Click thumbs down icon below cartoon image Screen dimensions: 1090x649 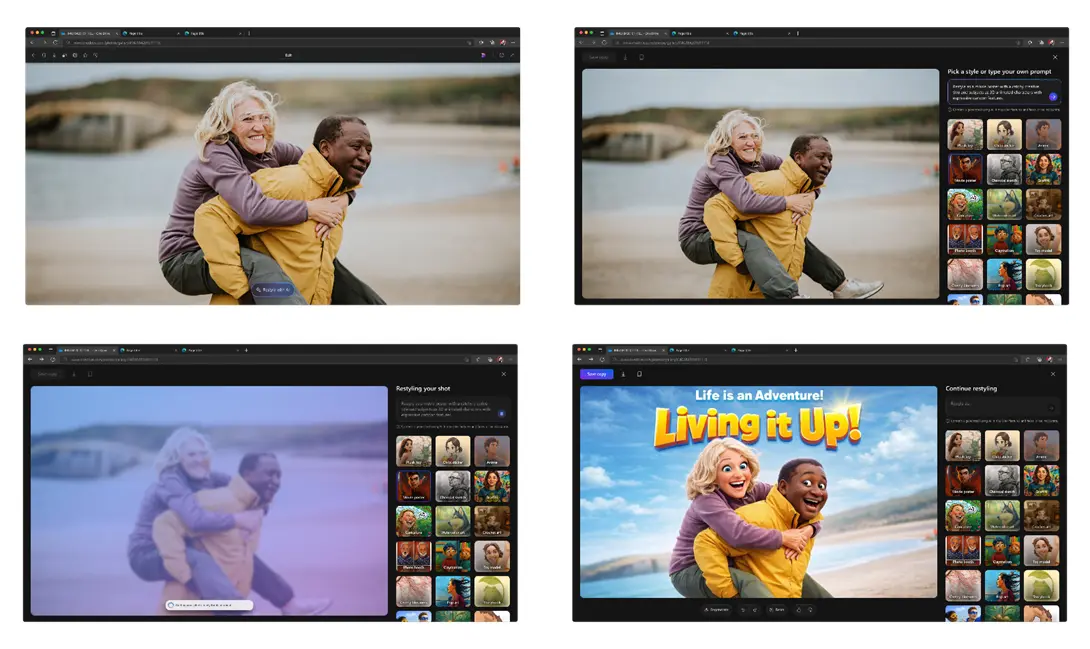810,609
